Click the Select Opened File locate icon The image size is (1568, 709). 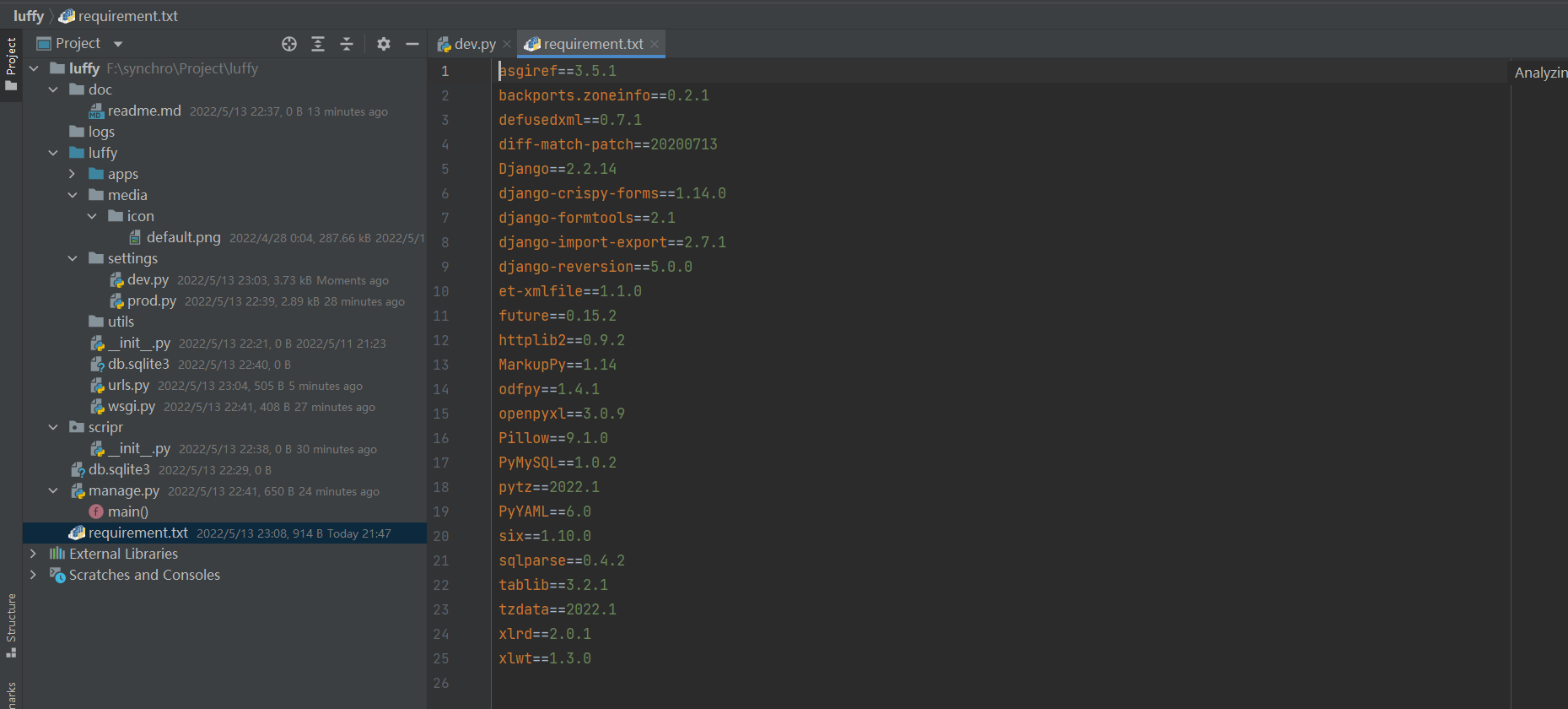pos(289,44)
